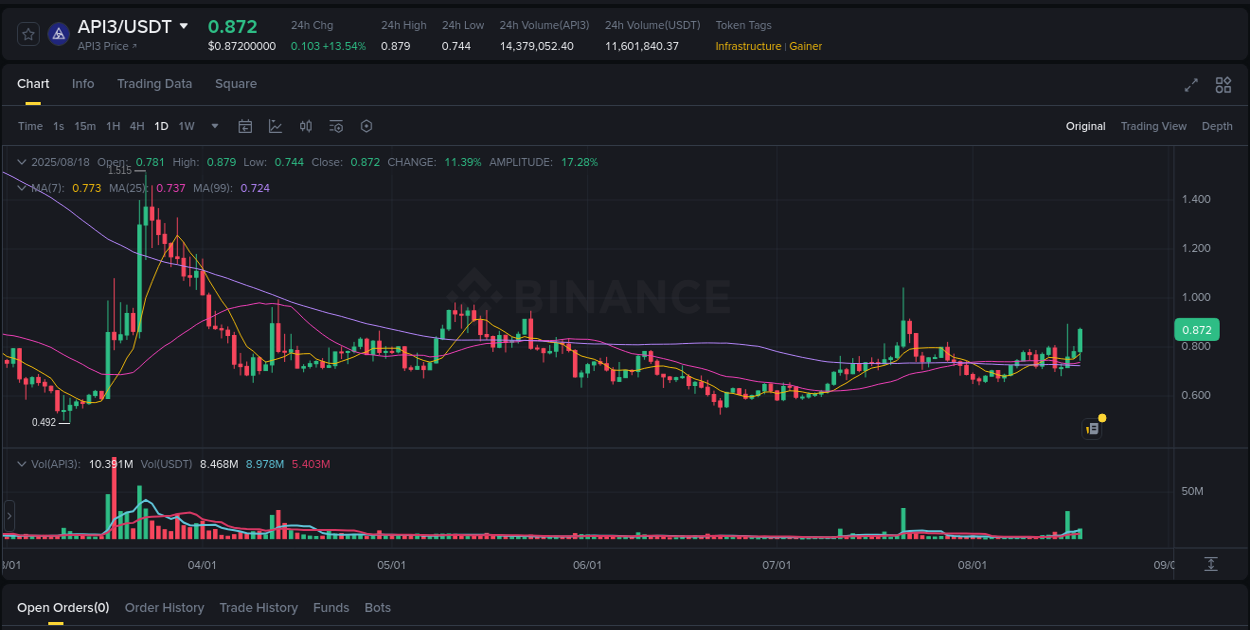Click the download chart data icon
1250x630 pixels.
point(1211,563)
